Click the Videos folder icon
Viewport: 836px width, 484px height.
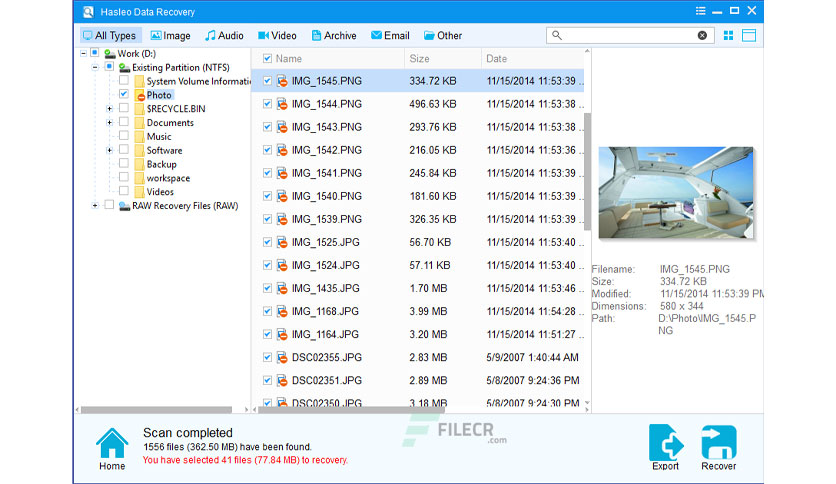point(140,192)
